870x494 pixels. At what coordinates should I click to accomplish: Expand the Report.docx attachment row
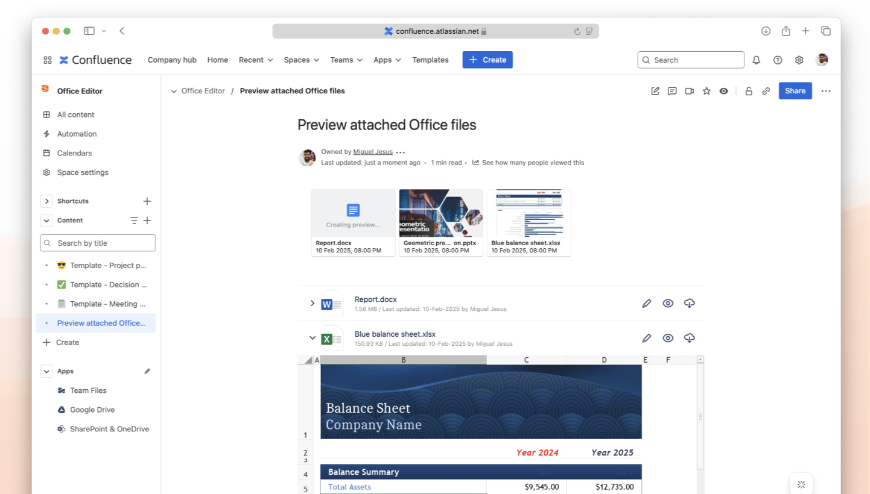click(312, 303)
